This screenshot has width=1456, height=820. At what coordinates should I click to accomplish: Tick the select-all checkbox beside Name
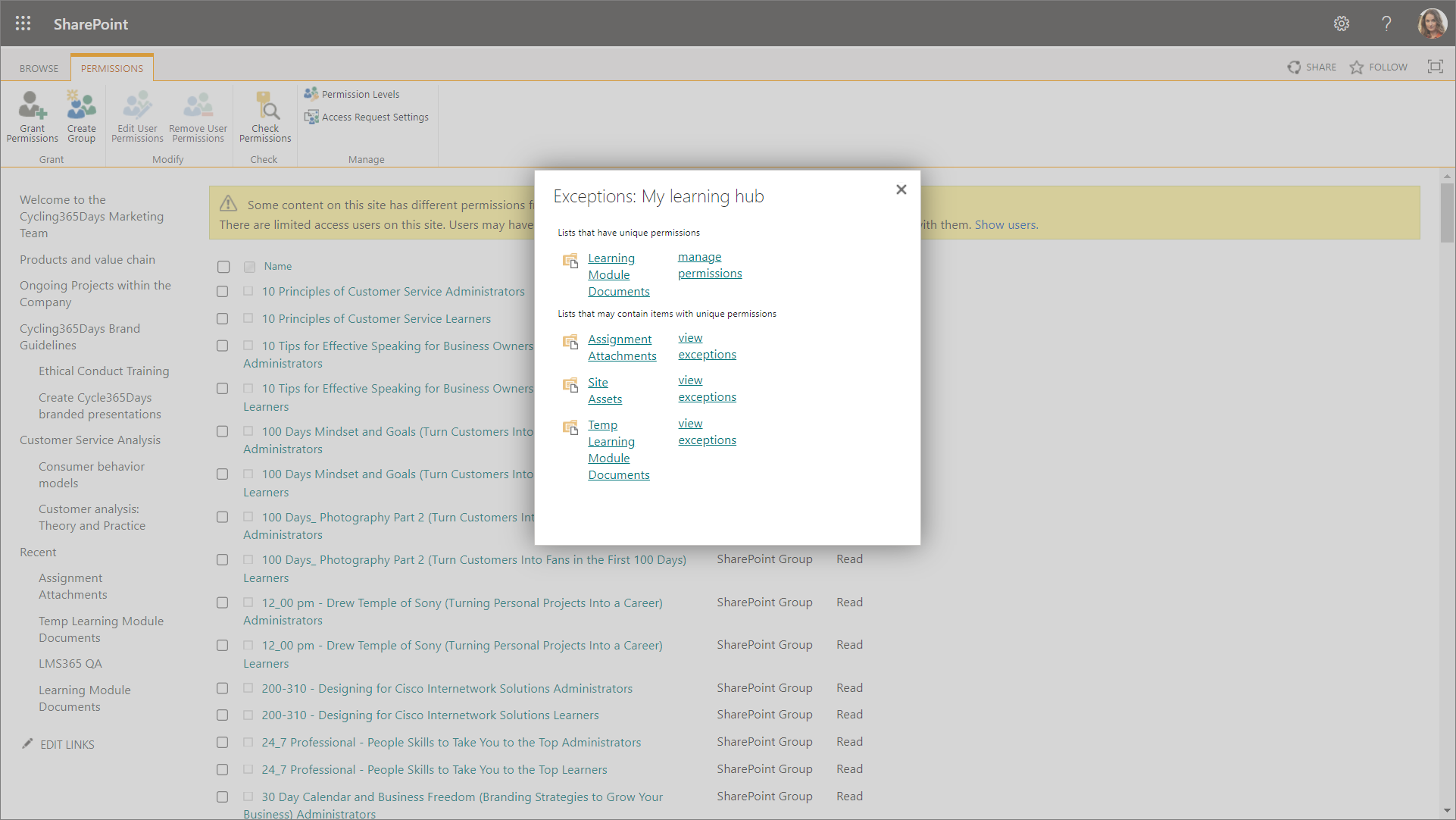tap(223, 267)
